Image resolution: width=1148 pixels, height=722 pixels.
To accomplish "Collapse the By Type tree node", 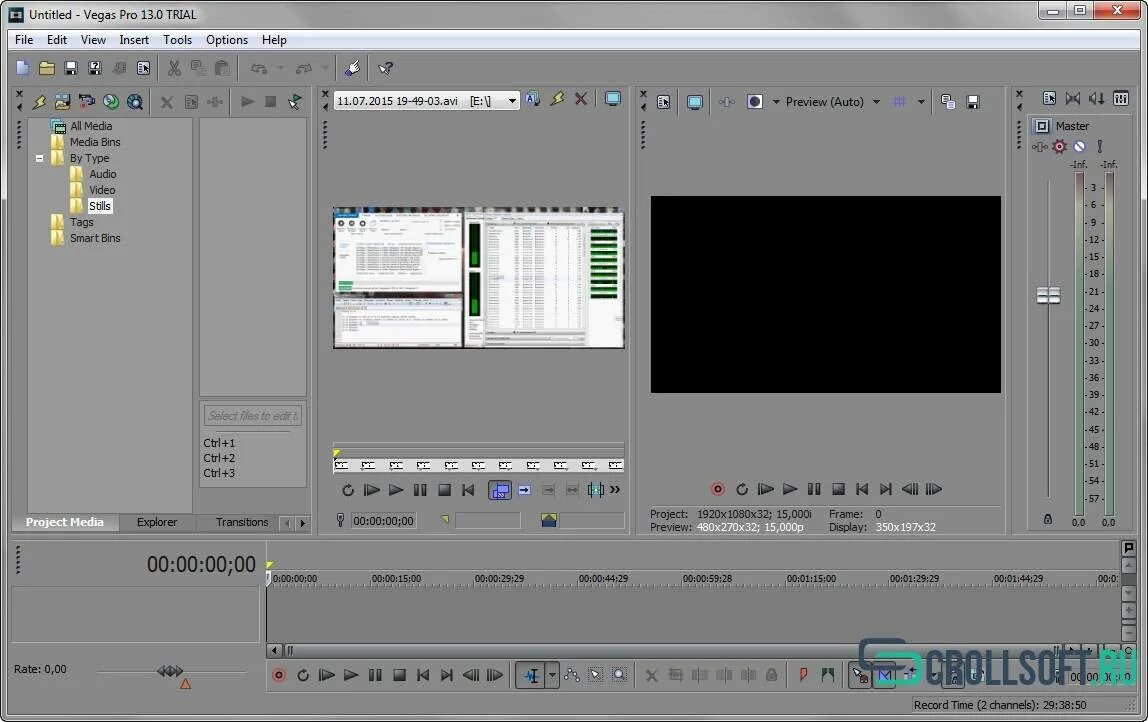I will [x=40, y=158].
